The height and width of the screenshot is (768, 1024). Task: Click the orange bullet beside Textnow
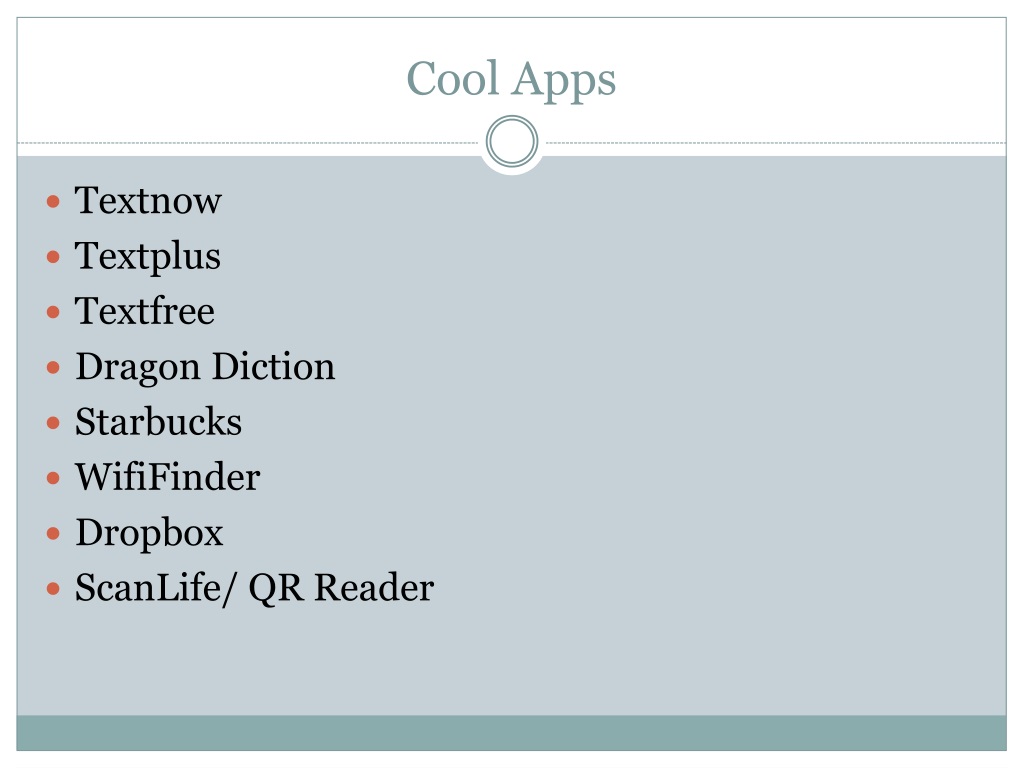tap(54, 201)
